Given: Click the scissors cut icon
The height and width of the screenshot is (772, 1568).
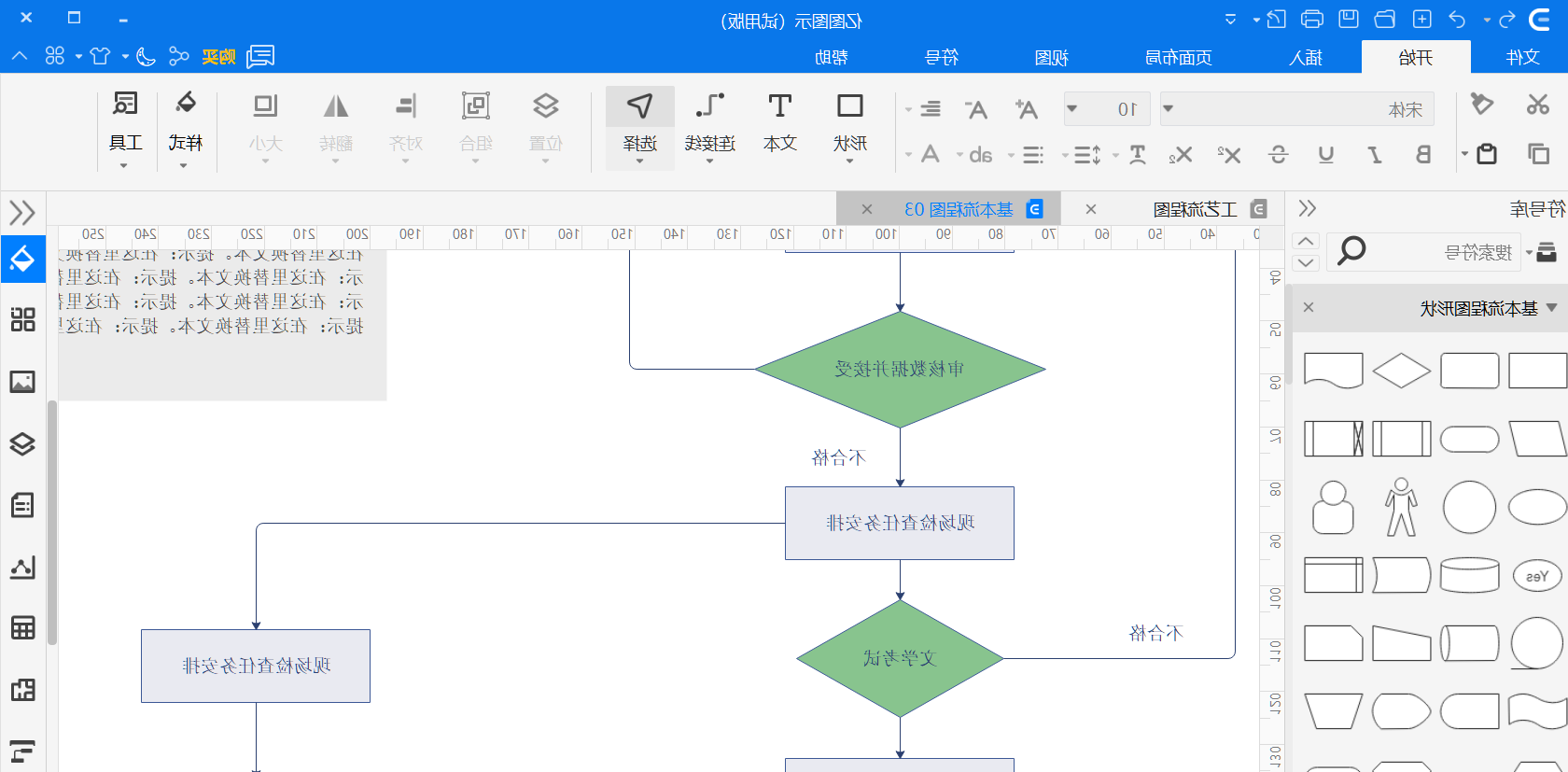Looking at the screenshot, I should pos(1538,104).
